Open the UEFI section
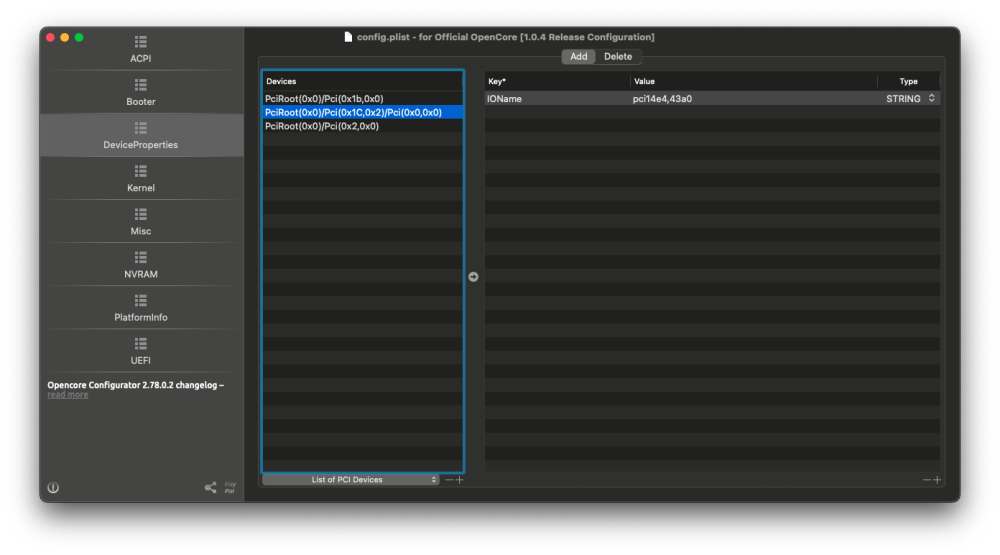Image resolution: width=1000 pixels, height=555 pixels. click(x=140, y=351)
